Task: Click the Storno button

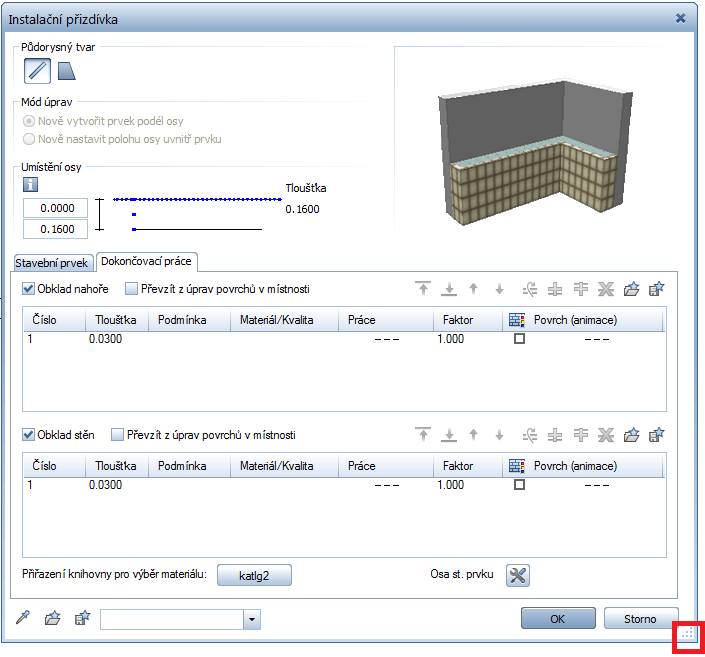Action: [640, 619]
